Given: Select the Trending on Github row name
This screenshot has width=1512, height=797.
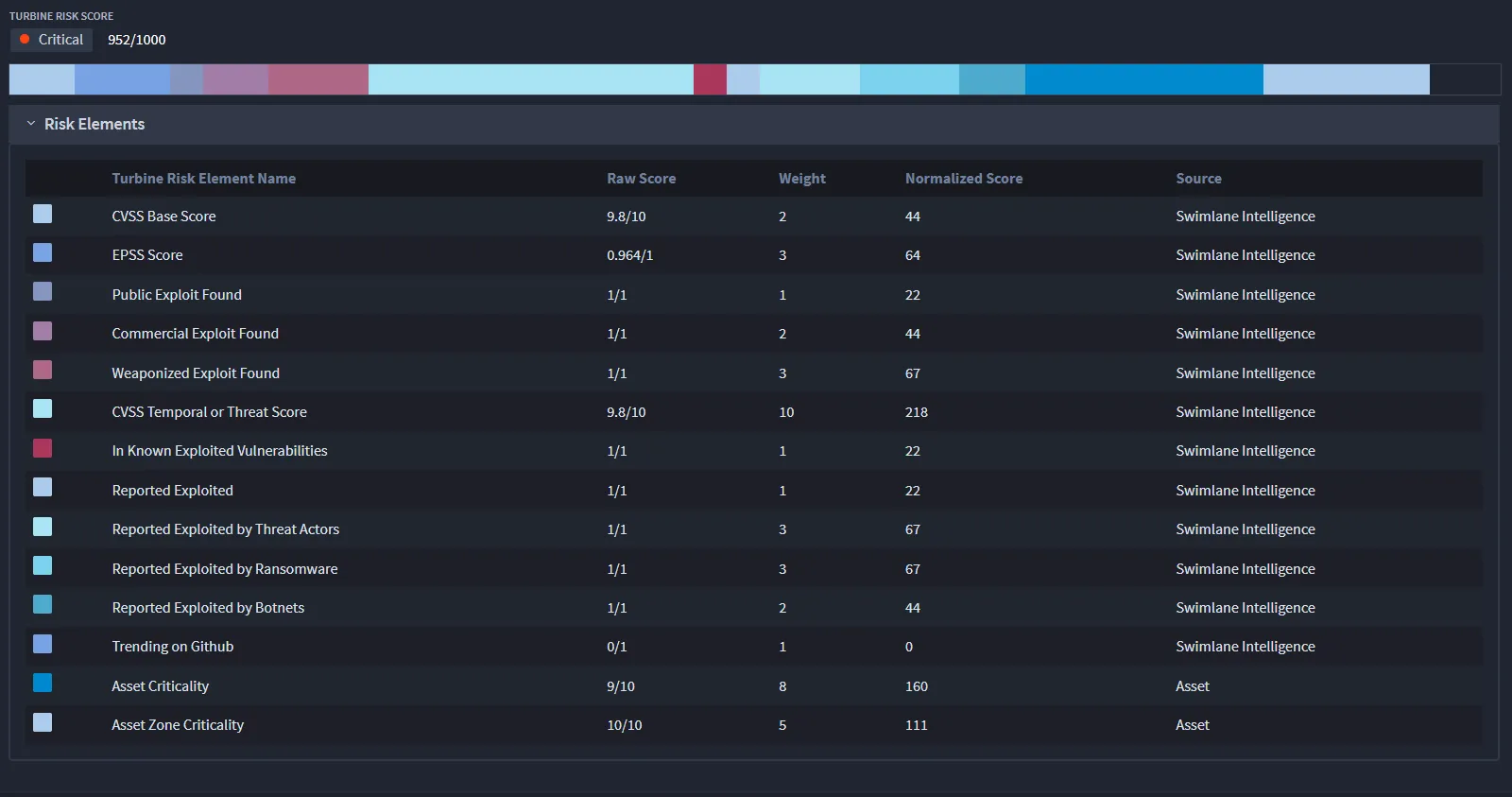Looking at the screenshot, I should pyautogui.click(x=173, y=647).
